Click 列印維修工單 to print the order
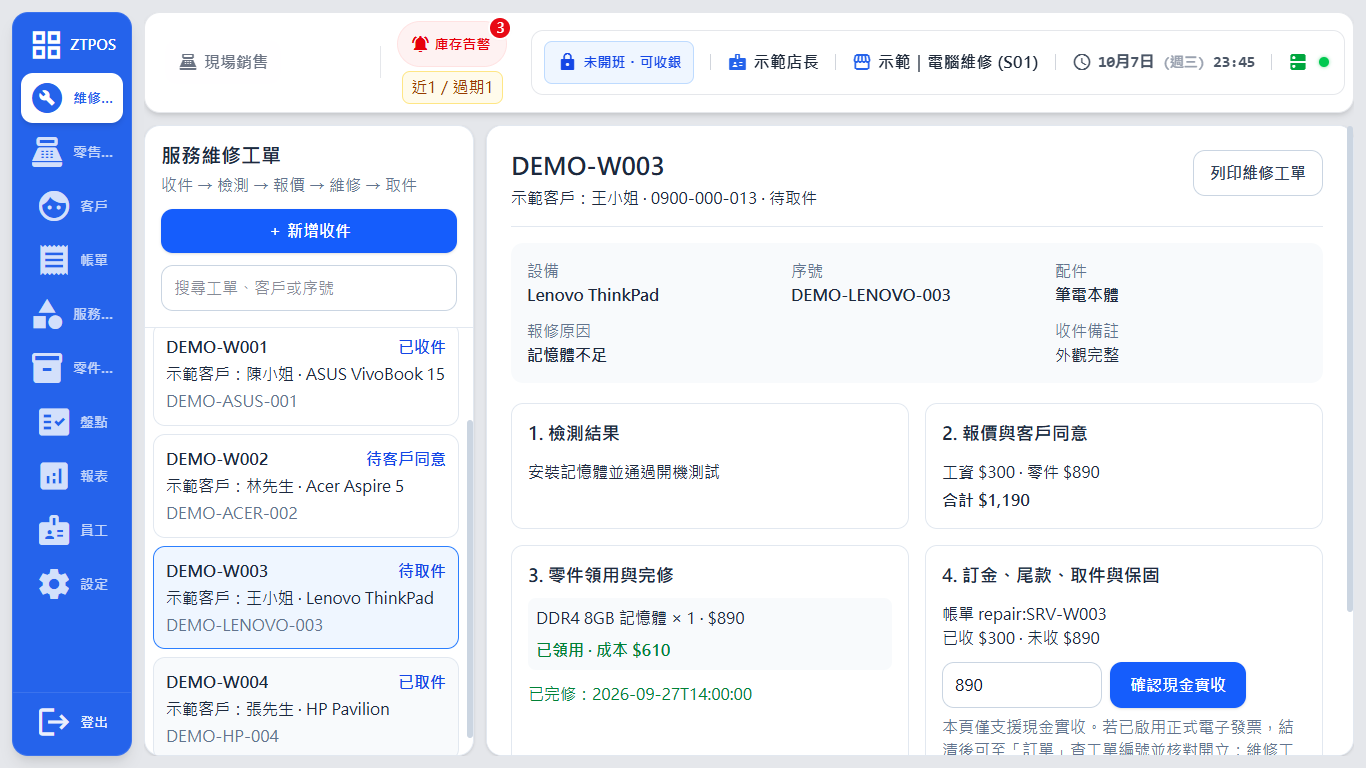The width and height of the screenshot is (1366, 768). pos(1258,173)
